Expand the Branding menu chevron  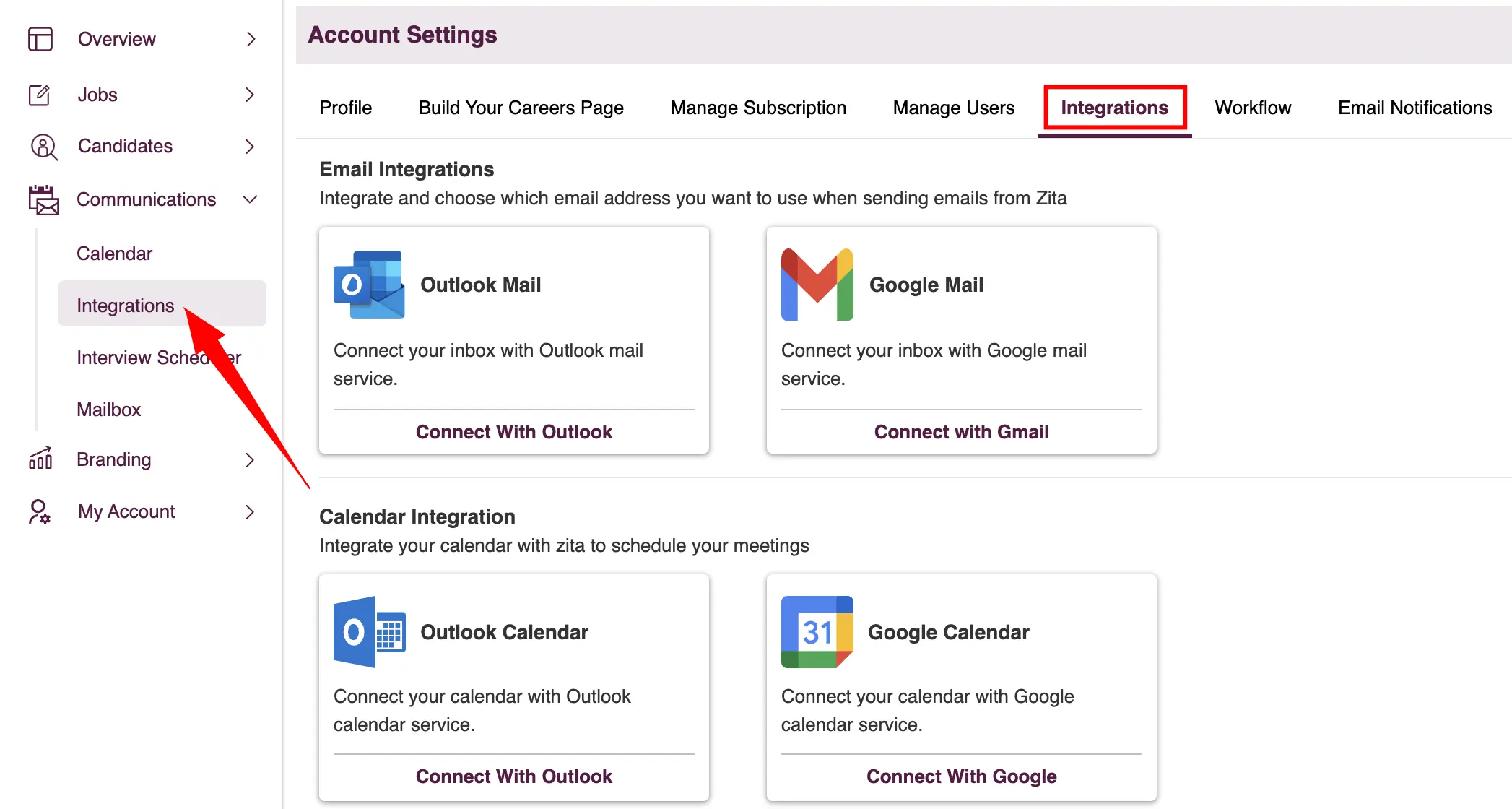pos(251,459)
